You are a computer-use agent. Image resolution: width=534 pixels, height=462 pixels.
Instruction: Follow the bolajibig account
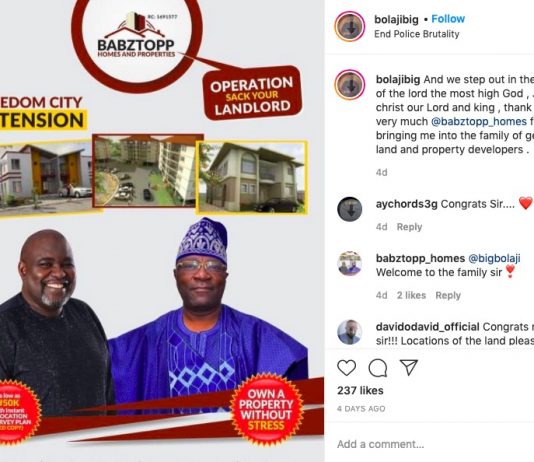tap(448, 19)
